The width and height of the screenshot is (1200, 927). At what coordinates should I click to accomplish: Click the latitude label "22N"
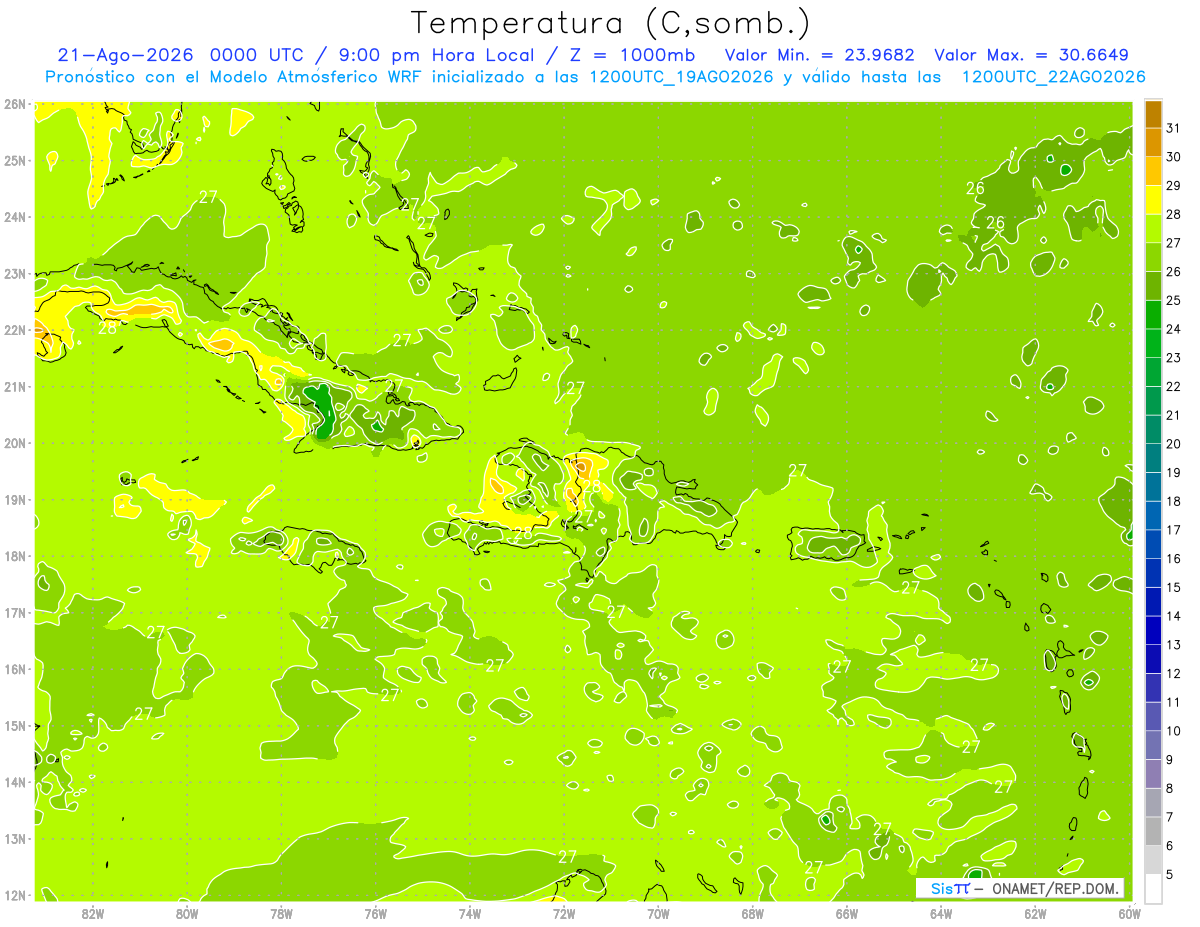(16, 330)
